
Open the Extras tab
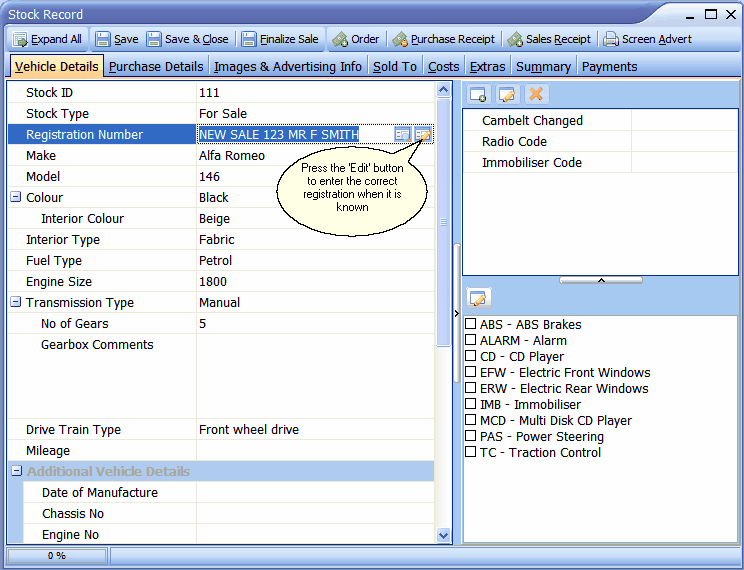[487, 66]
